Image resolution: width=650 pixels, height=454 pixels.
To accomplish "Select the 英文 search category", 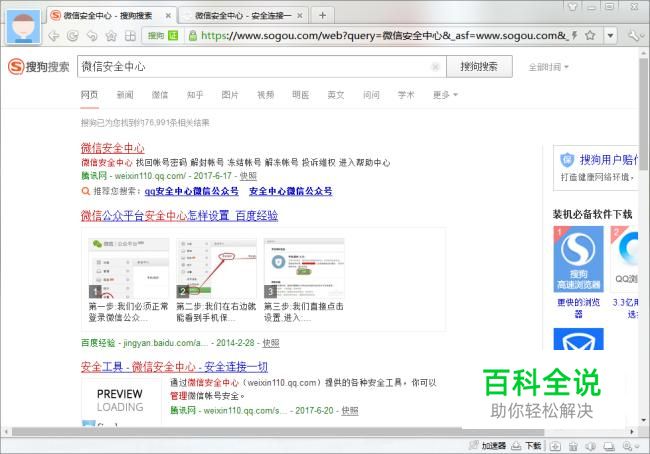I will 336,95.
